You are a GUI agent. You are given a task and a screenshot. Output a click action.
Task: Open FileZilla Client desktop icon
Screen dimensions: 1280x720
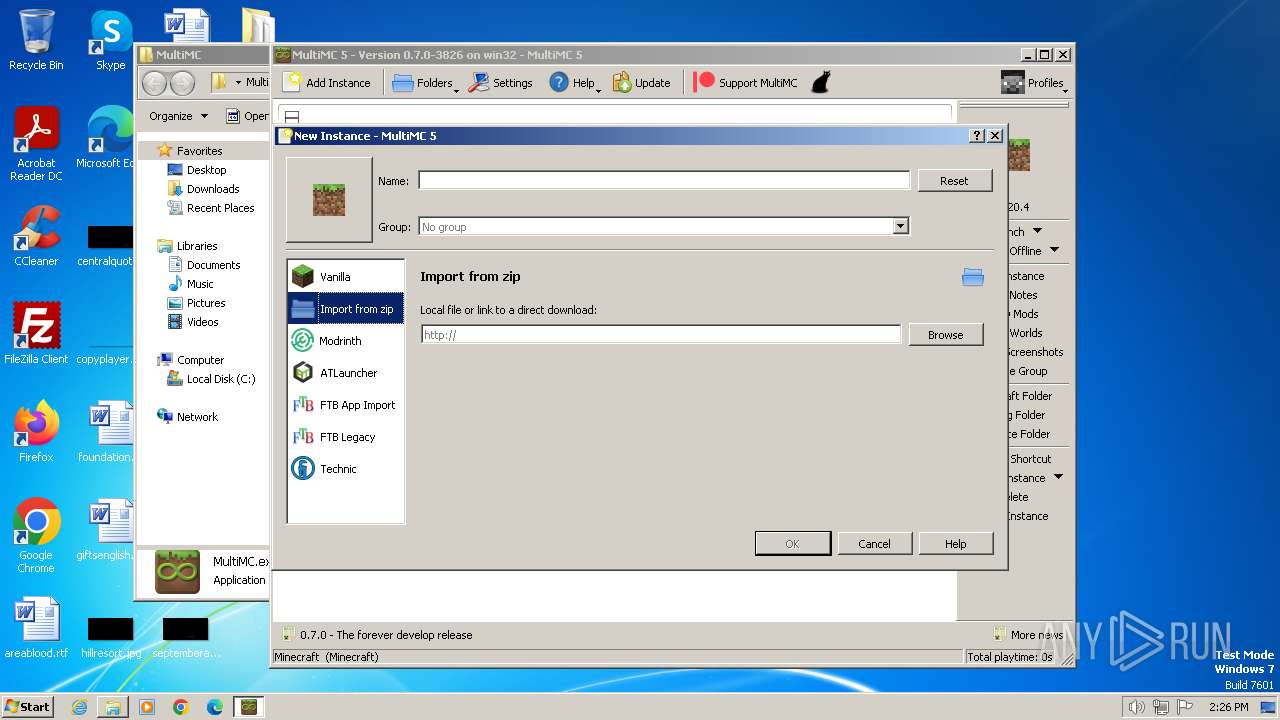click(x=36, y=333)
